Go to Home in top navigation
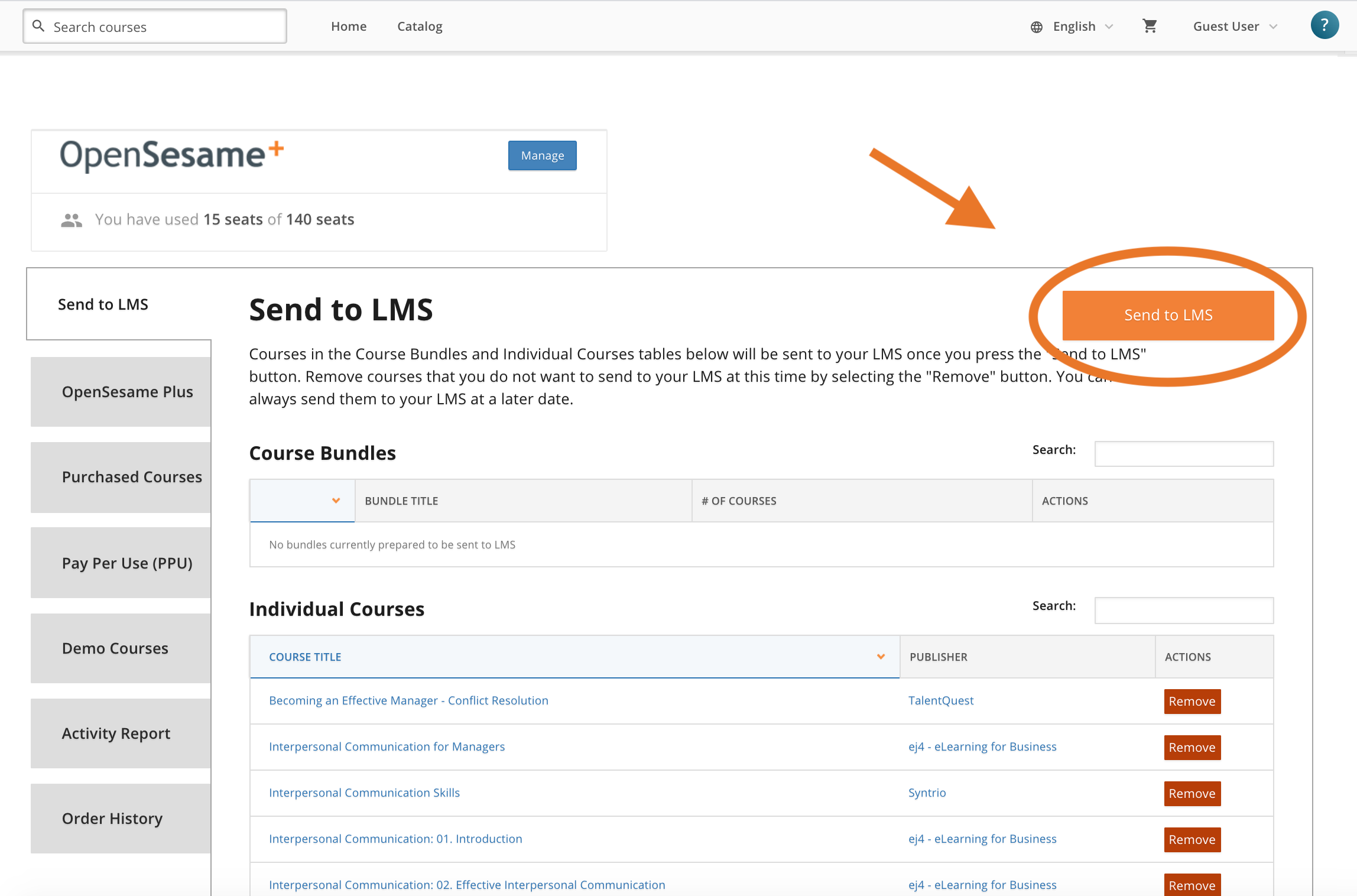1357x896 pixels. [349, 27]
